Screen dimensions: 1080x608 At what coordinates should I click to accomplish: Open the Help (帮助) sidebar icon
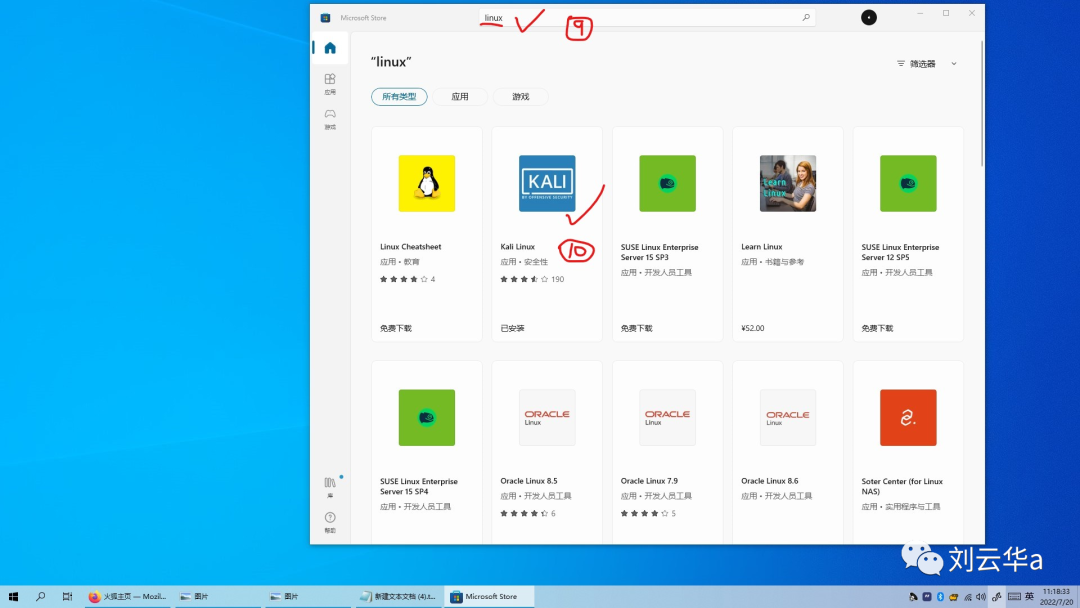[330, 522]
